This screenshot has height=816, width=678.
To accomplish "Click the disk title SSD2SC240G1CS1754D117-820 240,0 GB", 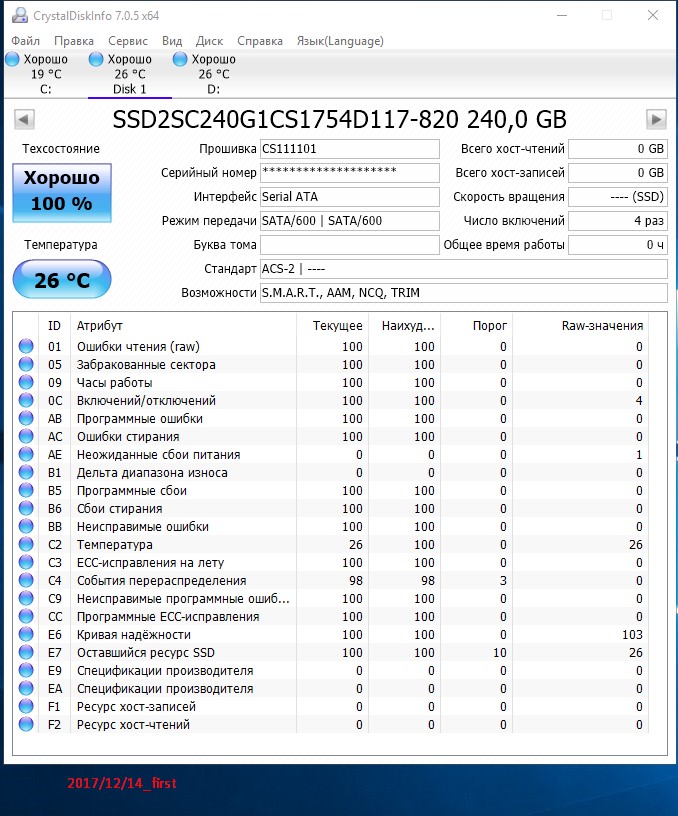I will (x=339, y=119).
